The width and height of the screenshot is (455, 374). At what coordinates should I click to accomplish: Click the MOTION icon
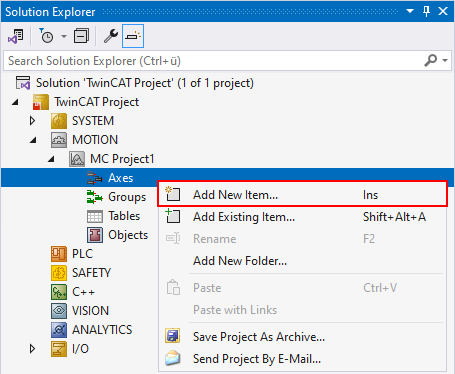pyautogui.click(x=59, y=140)
